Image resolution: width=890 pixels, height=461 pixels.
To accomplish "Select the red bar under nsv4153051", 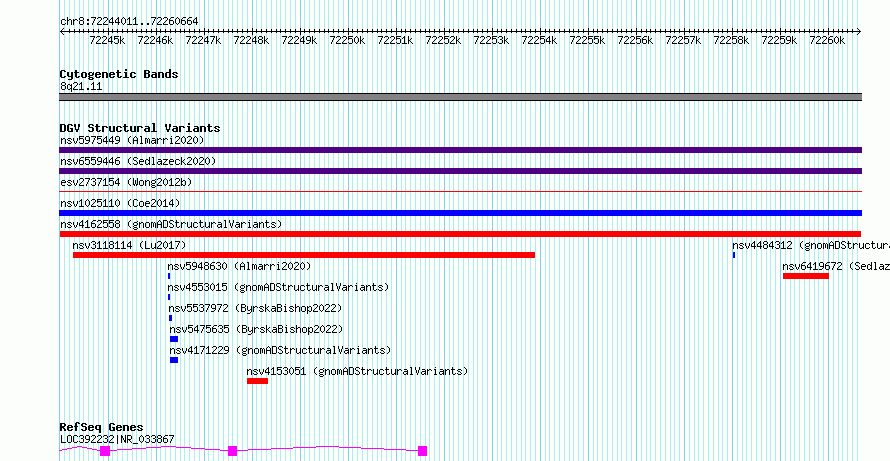I will 257,381.
